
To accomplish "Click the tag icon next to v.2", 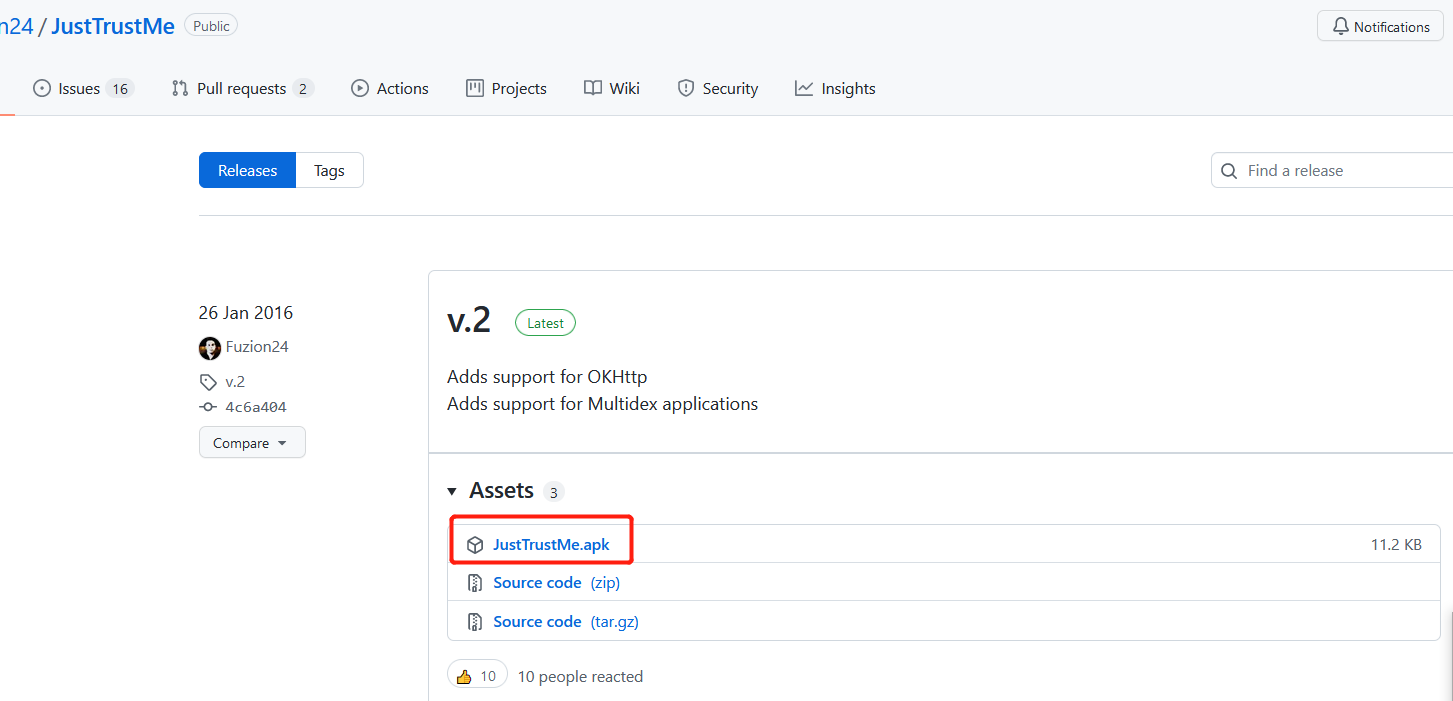I will [207, 382].
